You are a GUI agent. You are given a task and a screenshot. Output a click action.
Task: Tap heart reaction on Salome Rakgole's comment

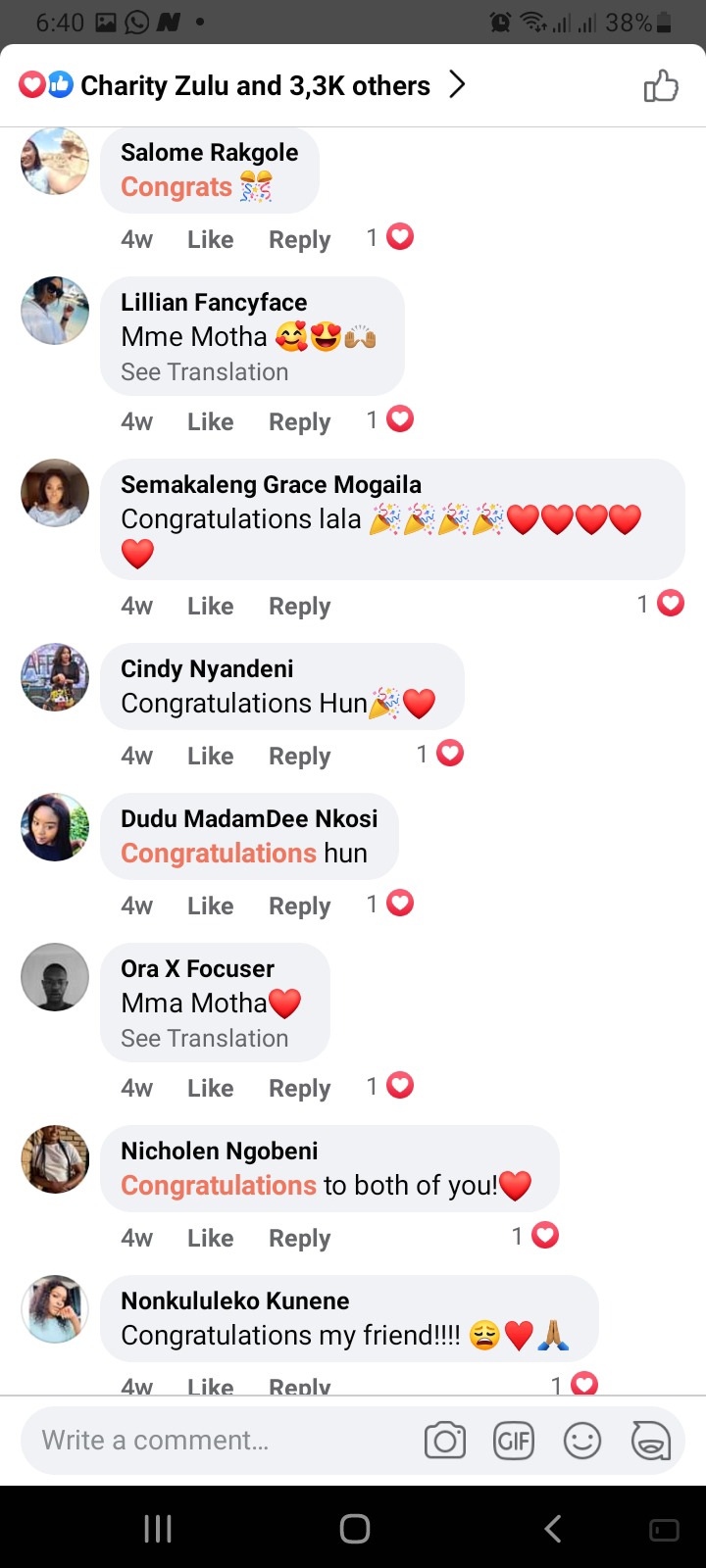400,237
